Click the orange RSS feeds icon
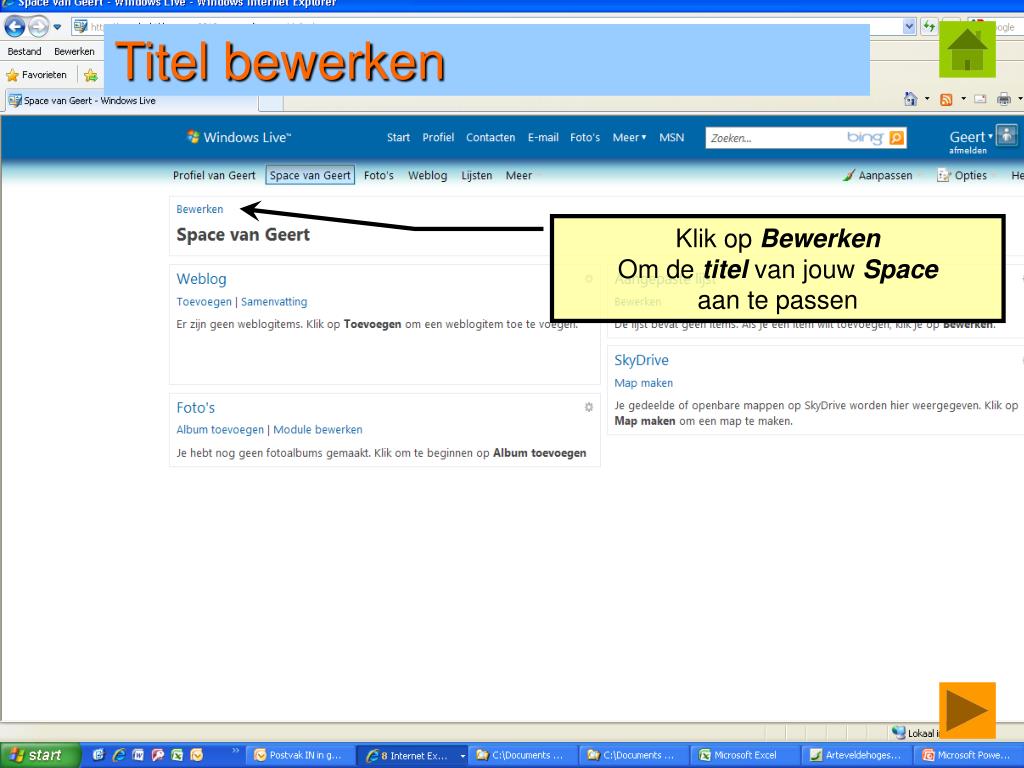This screenshot has height=768, width=1024. 946,99
